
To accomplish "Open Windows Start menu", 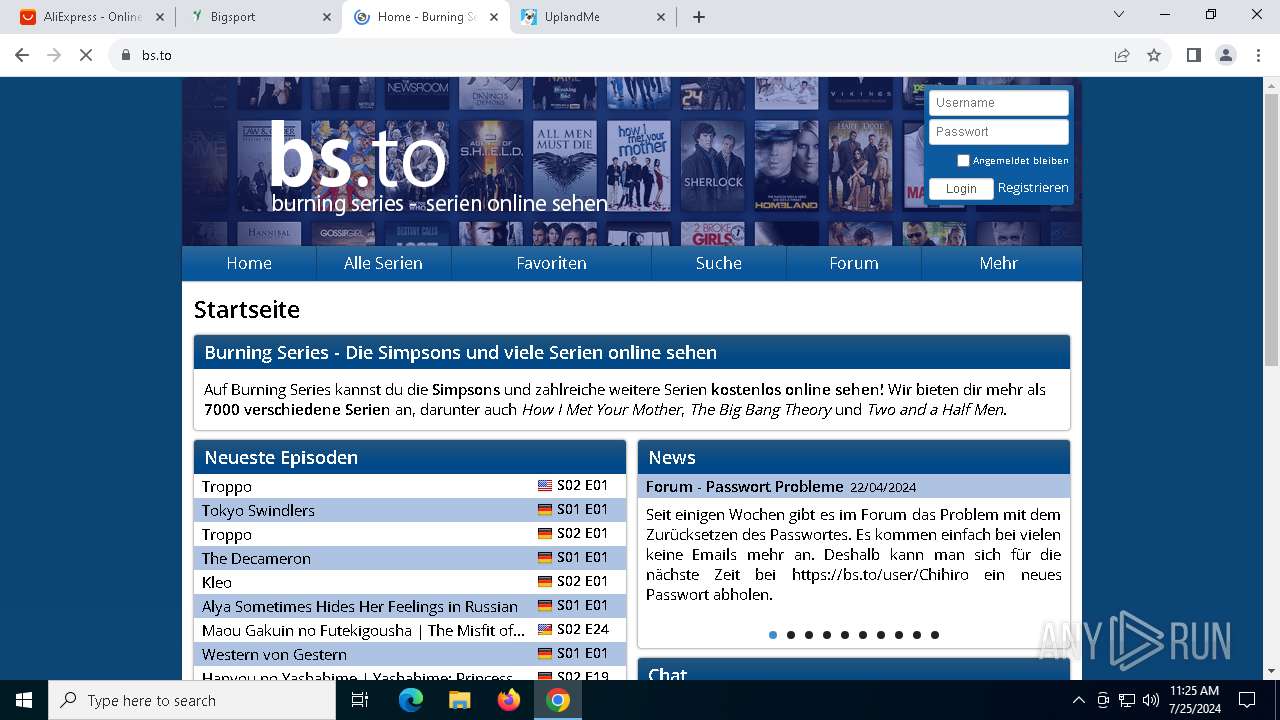I will tap(24, 700).
